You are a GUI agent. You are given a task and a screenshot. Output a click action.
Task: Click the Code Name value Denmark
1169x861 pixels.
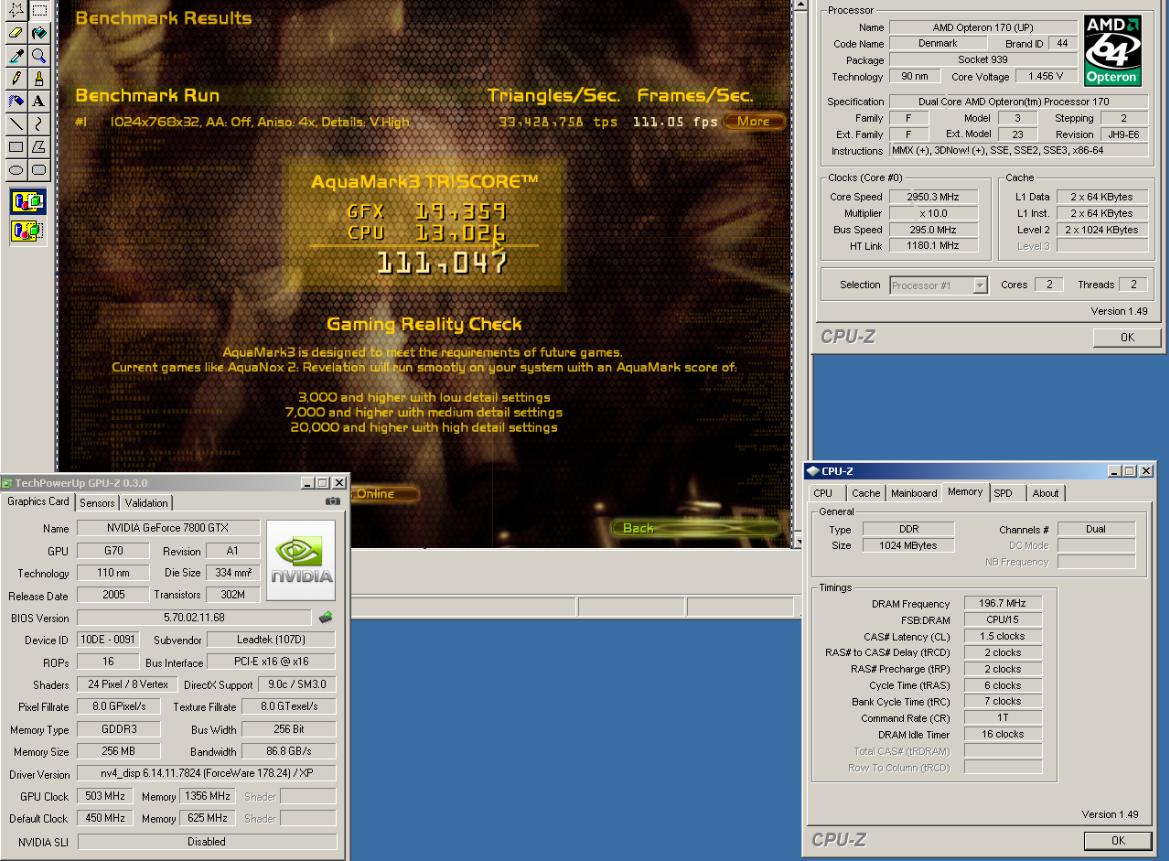pos(937,43)
